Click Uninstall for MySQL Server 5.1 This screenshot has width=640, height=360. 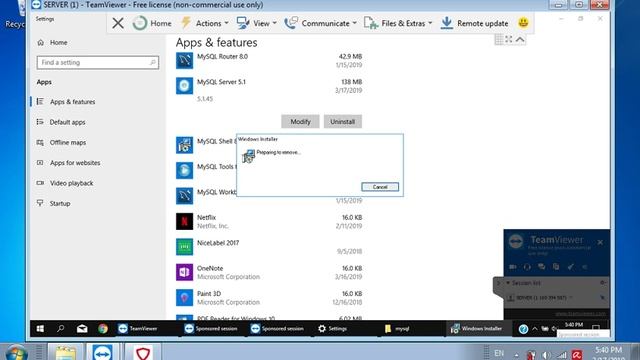coord(342,122)
